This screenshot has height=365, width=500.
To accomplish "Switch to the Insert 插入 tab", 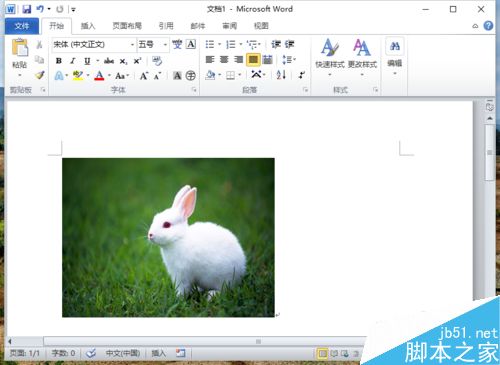I will coord(88,26).
